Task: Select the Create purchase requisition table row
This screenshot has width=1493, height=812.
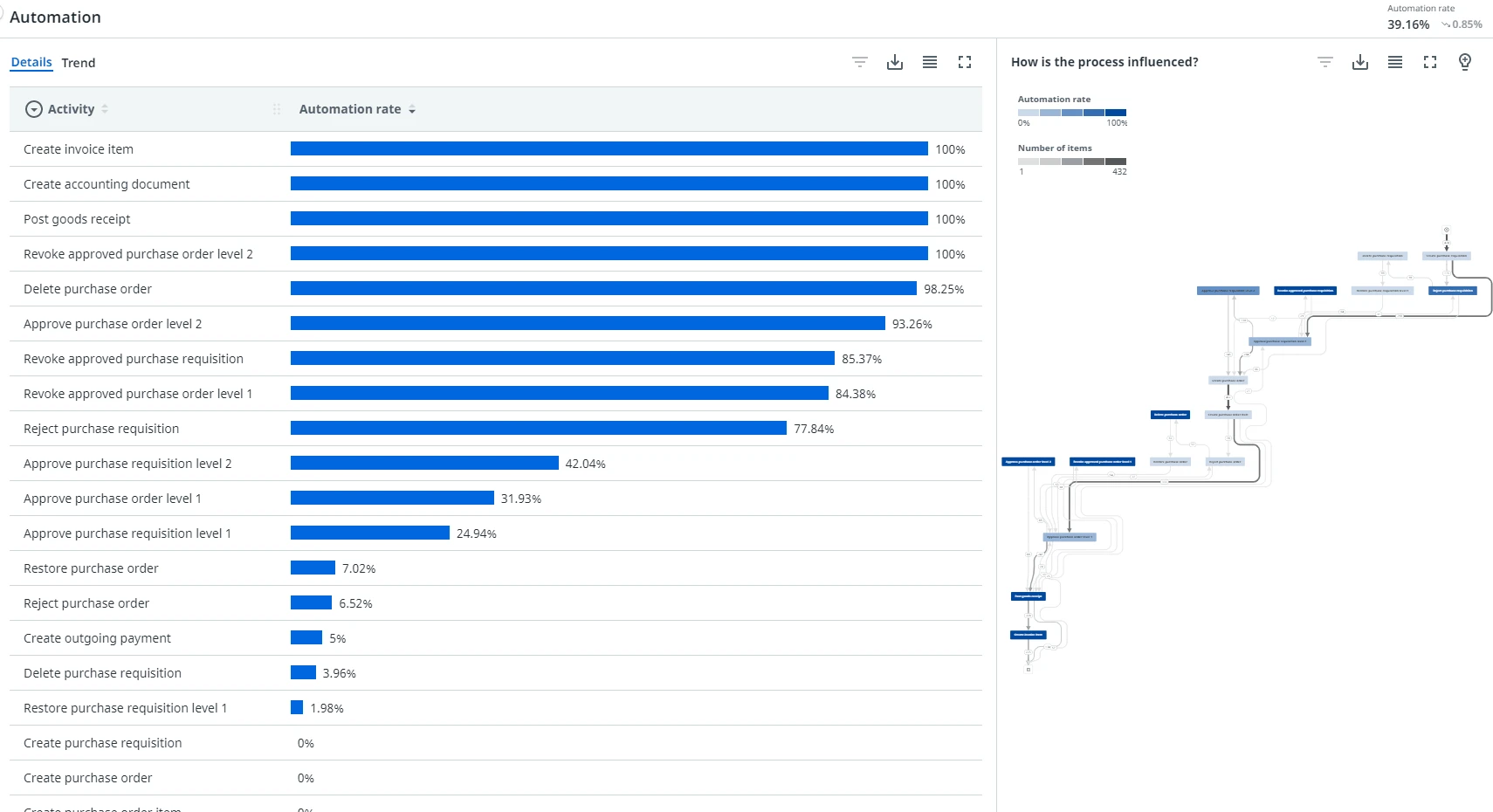Action: 496,743
